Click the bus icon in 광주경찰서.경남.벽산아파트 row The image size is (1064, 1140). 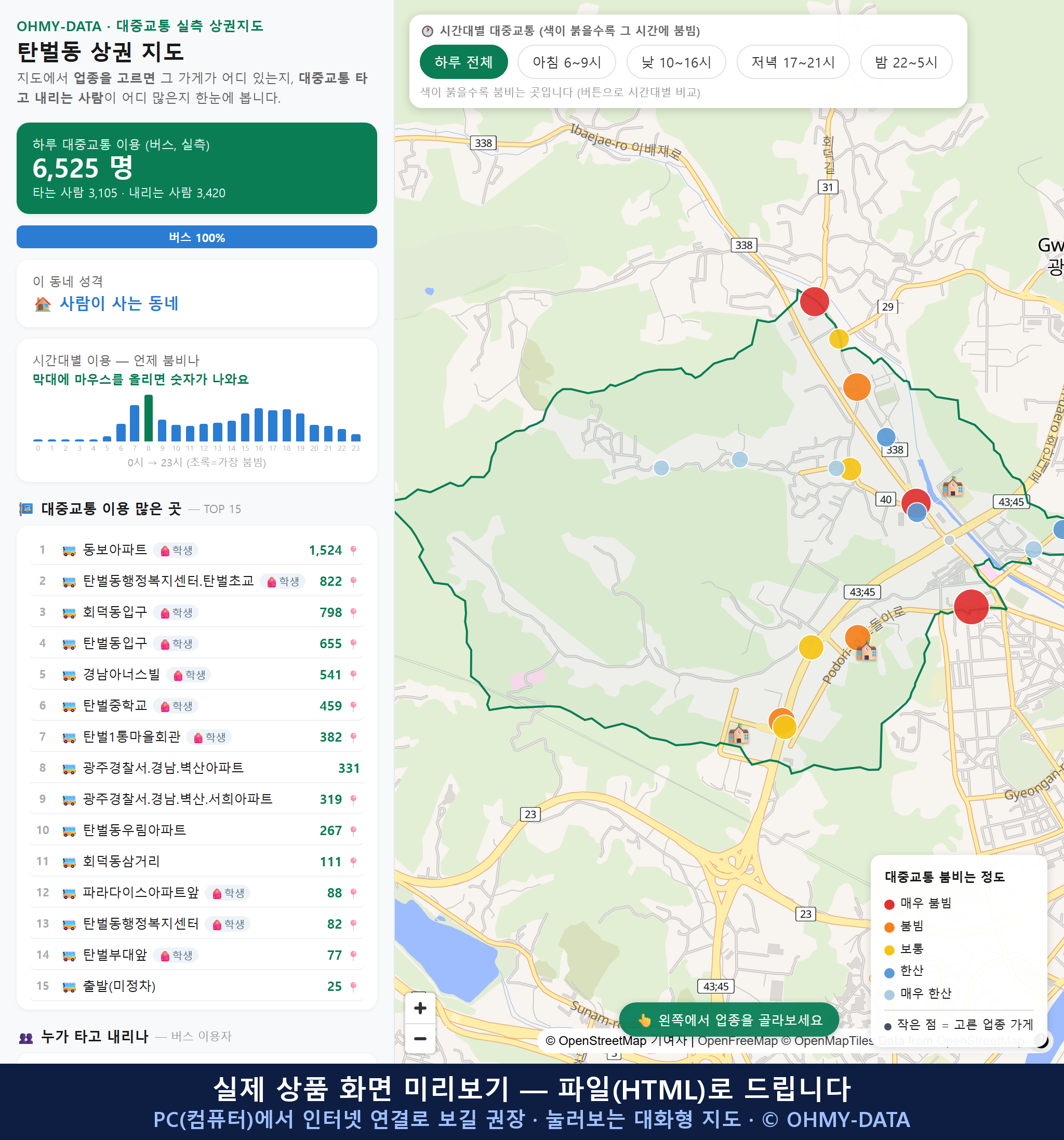click(x=69, y=769)
